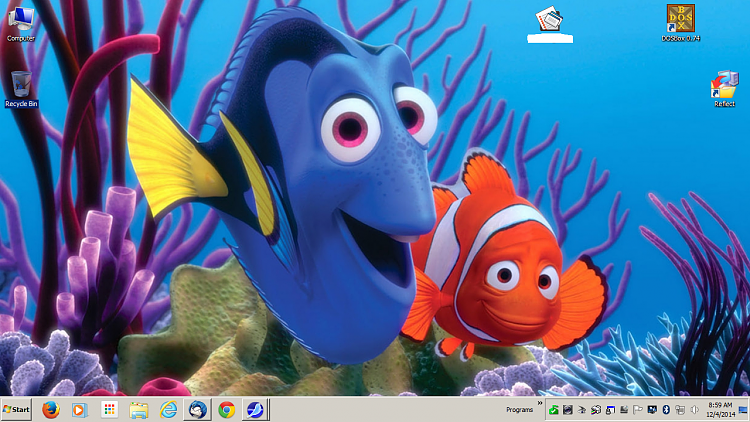Screen dimensions: 750x422
Task: Select the DOSBox 0.74 desktop shortcut
Action: [x=681, y=23]
